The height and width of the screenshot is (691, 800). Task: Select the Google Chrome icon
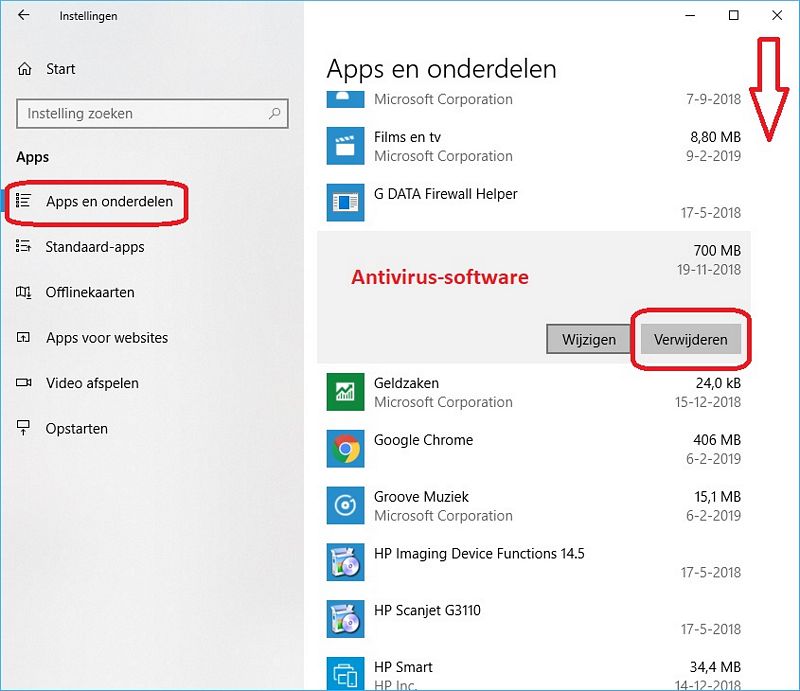click(x=345, y=449)
